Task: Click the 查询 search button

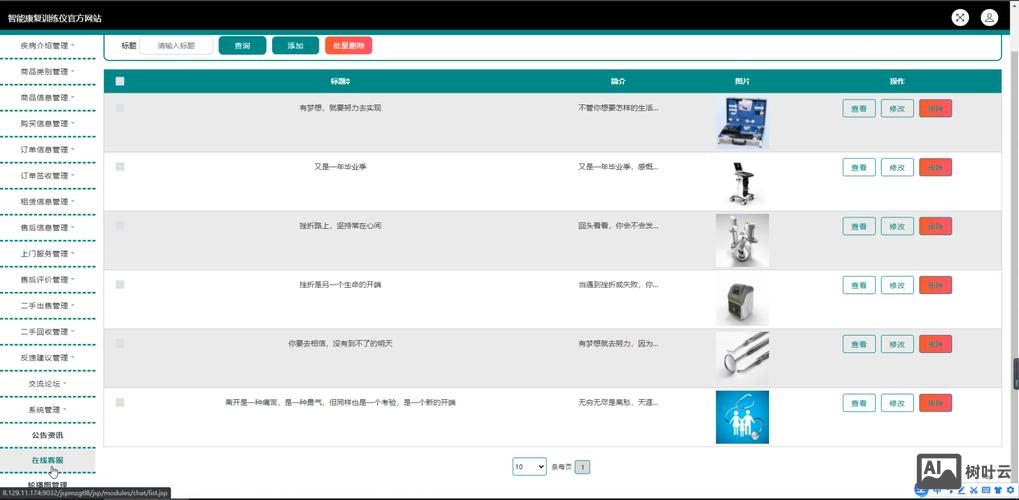Action: click(x=242, y=46)
